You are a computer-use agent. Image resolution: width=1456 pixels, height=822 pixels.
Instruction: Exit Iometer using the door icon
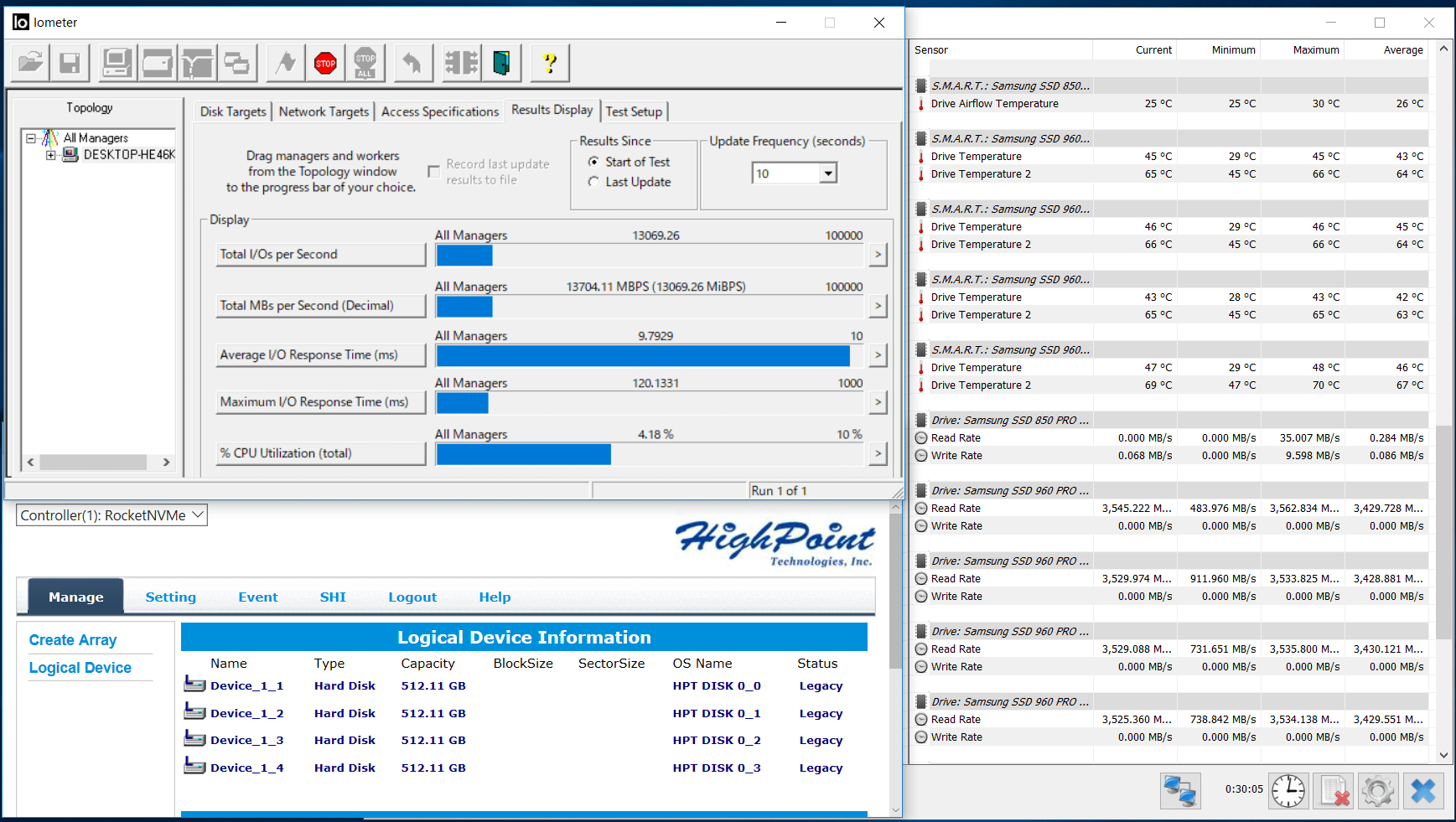click(x=501, y=63)
